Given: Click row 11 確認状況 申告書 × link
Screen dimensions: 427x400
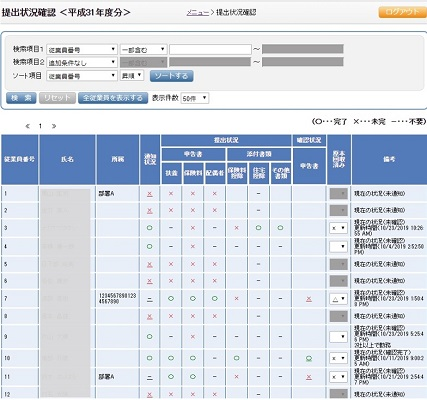Looking at the screenshot, I should pos(309,377).
